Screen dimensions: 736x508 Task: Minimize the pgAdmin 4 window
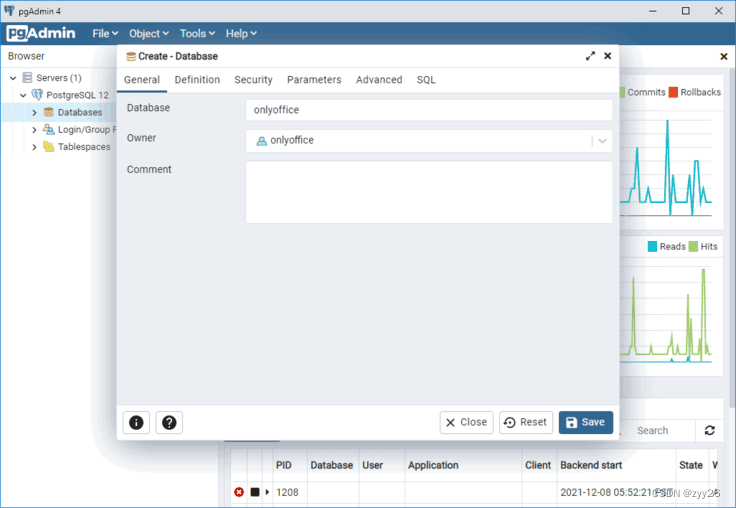(652, 11)
